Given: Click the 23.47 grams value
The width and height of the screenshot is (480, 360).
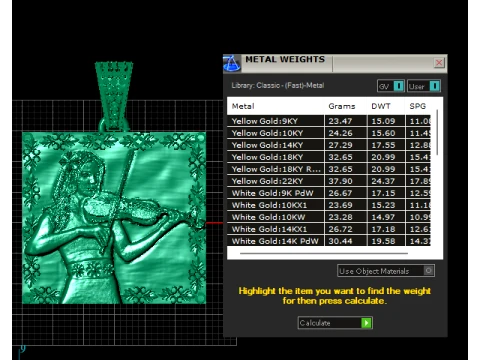Looking at the screenshot, I should point(340,121).
